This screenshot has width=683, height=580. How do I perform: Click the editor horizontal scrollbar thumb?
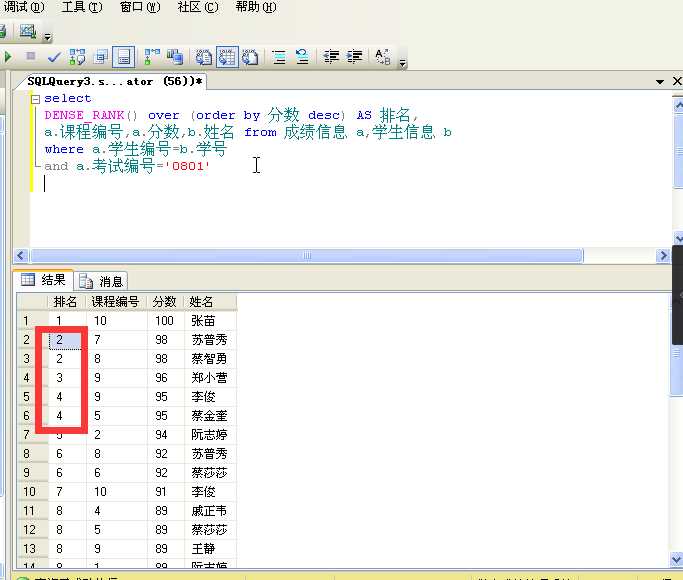[x=307, y=255]
